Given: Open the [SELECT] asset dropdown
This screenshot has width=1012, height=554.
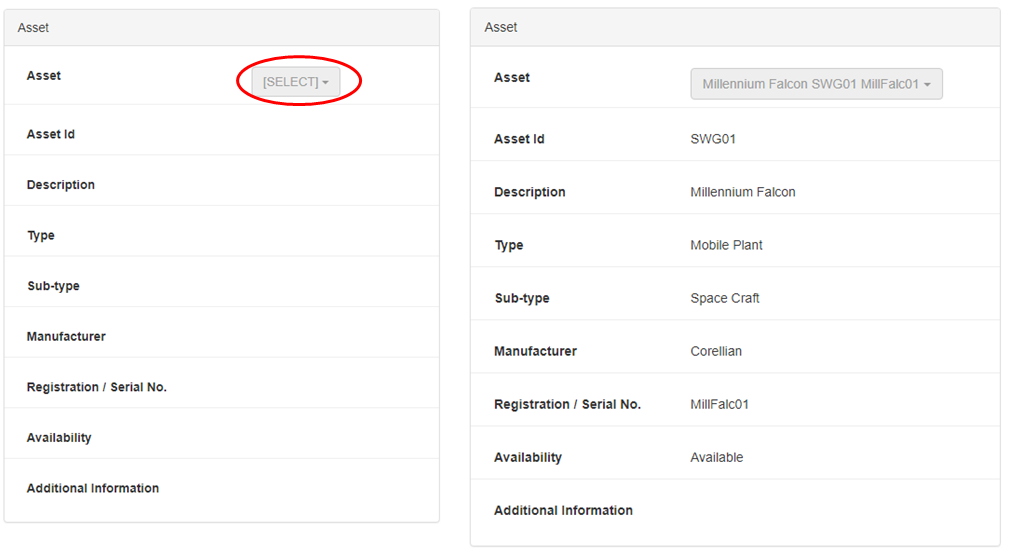Looking at the screenshot, I should 295,82.
